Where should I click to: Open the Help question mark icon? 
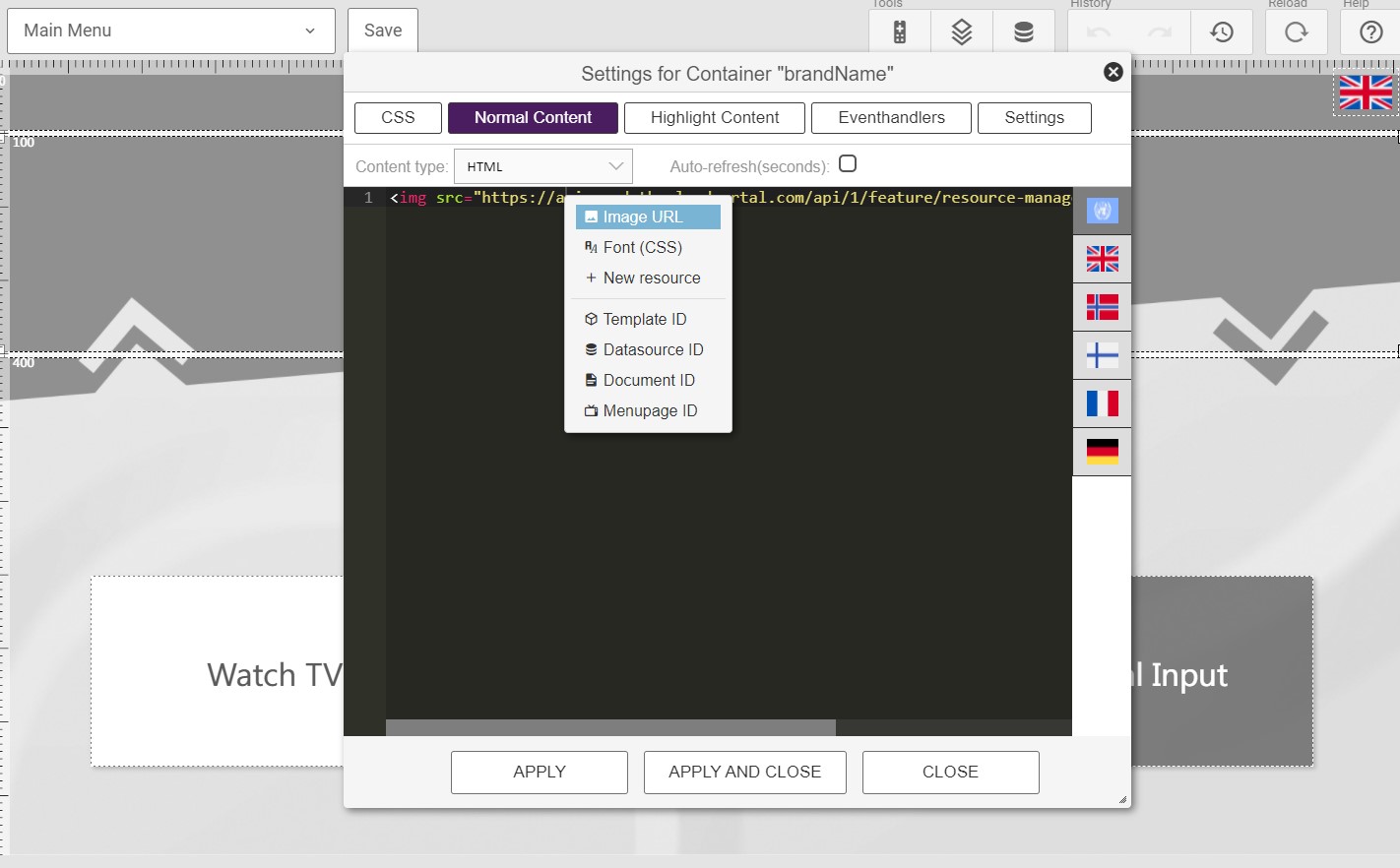(x=1371, y=32)
